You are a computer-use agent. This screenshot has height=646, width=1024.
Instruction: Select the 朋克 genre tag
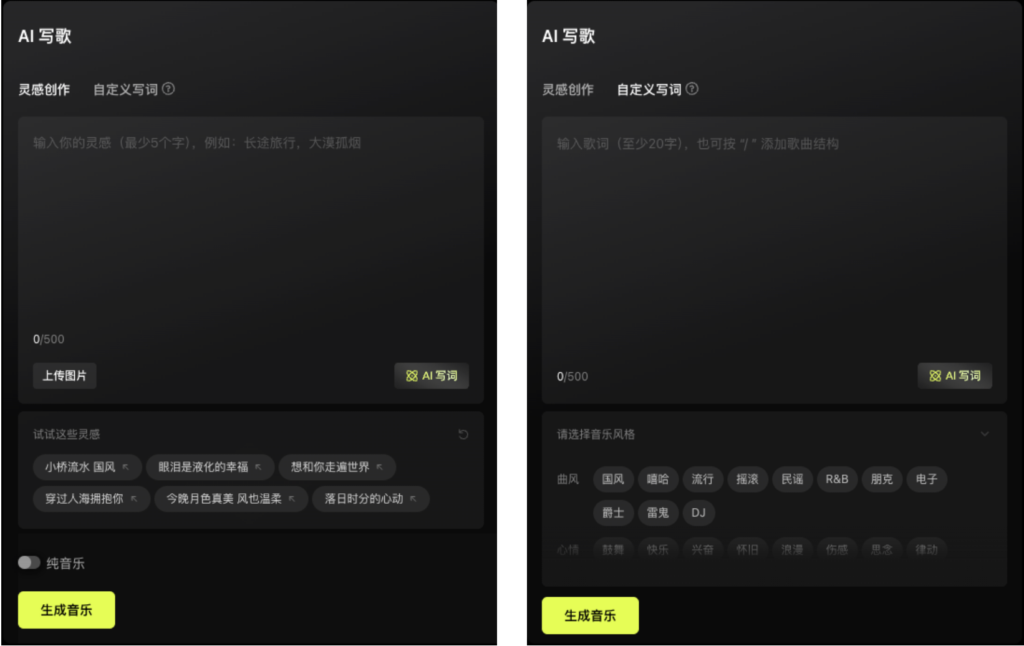click(x=882, y=479)
